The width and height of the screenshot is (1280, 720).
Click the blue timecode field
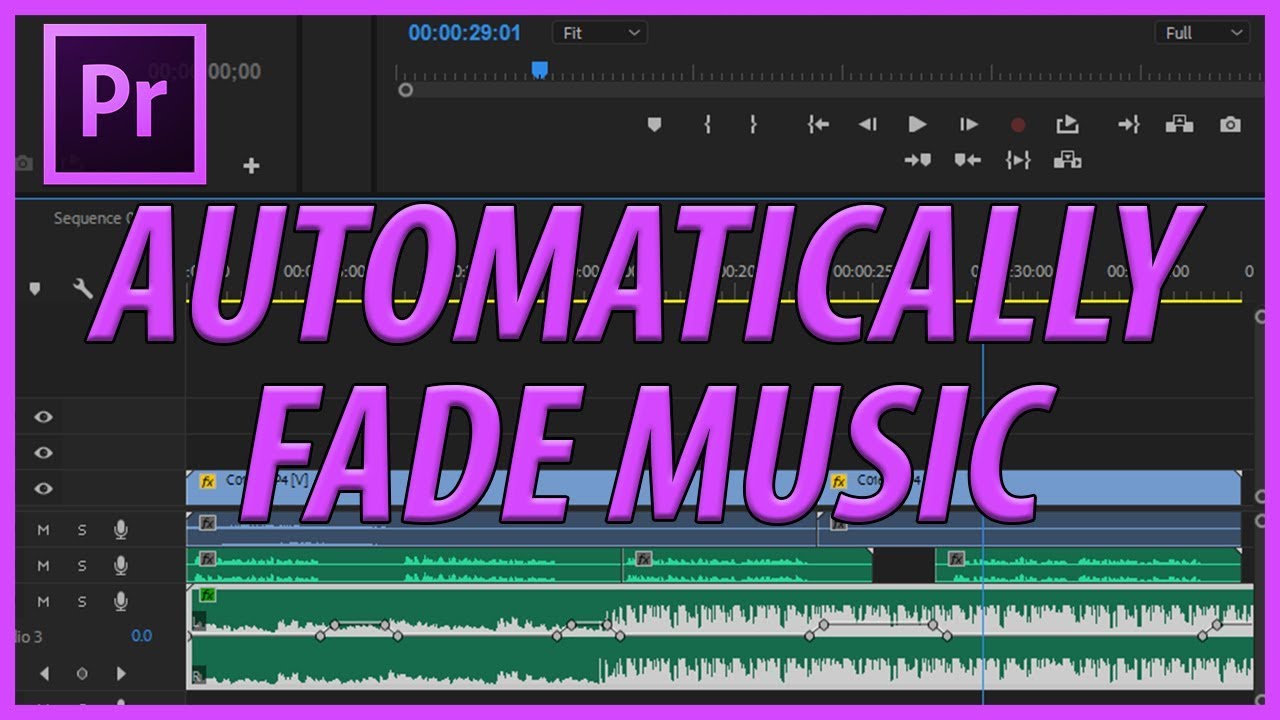click(466, 32)
